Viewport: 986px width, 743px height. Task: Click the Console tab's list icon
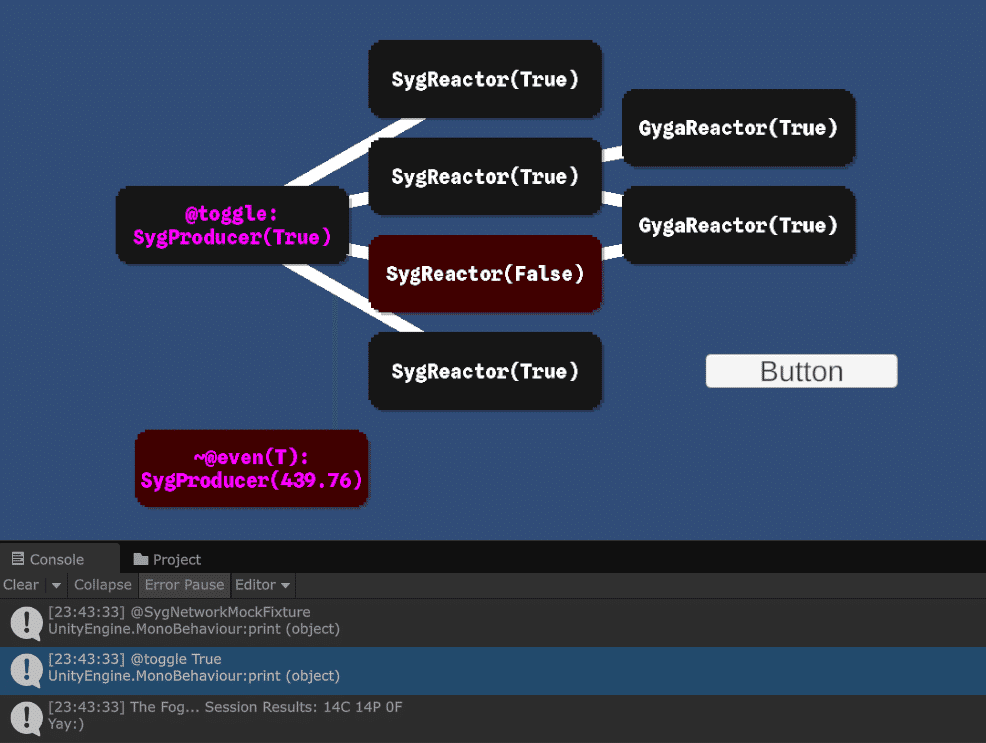pyautogui.click(x=18, y=559)
